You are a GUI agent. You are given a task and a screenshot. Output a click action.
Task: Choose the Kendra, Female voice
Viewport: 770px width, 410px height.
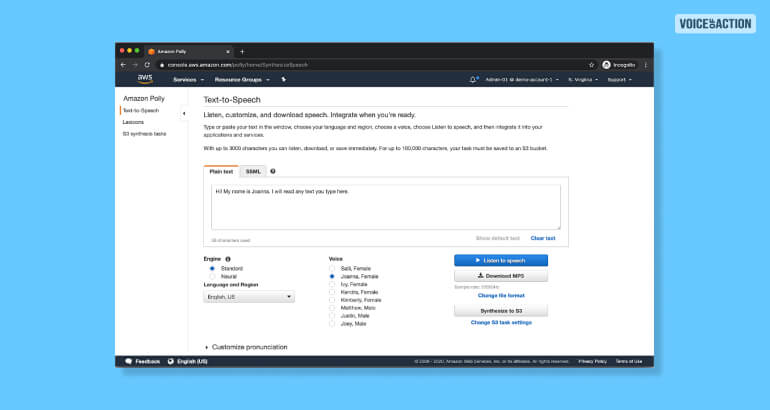[332, 292]
